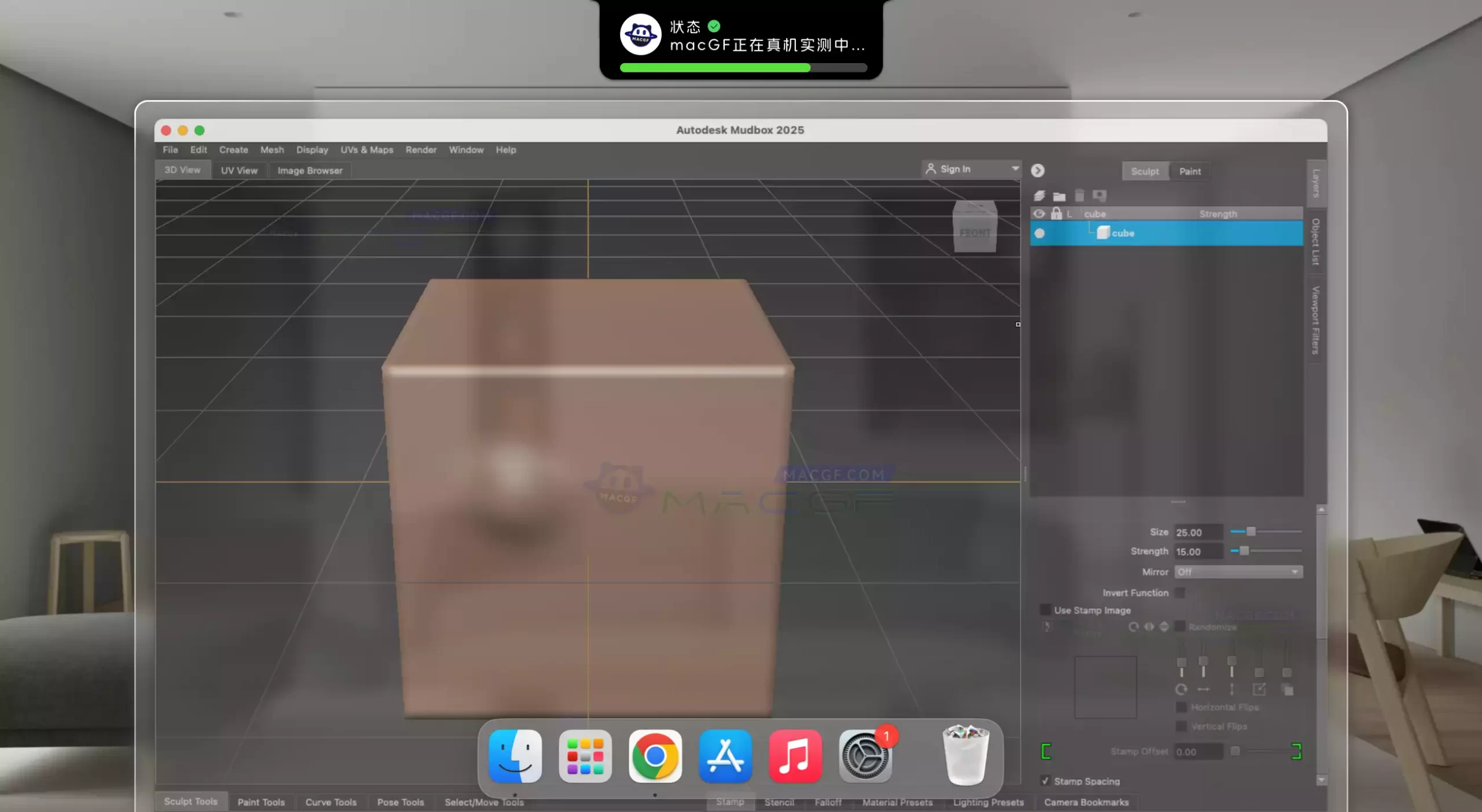Viewport: 1482px width, 812px height.
Task: Disable Stamp Spacing
Action: [x=1046, y=780]
